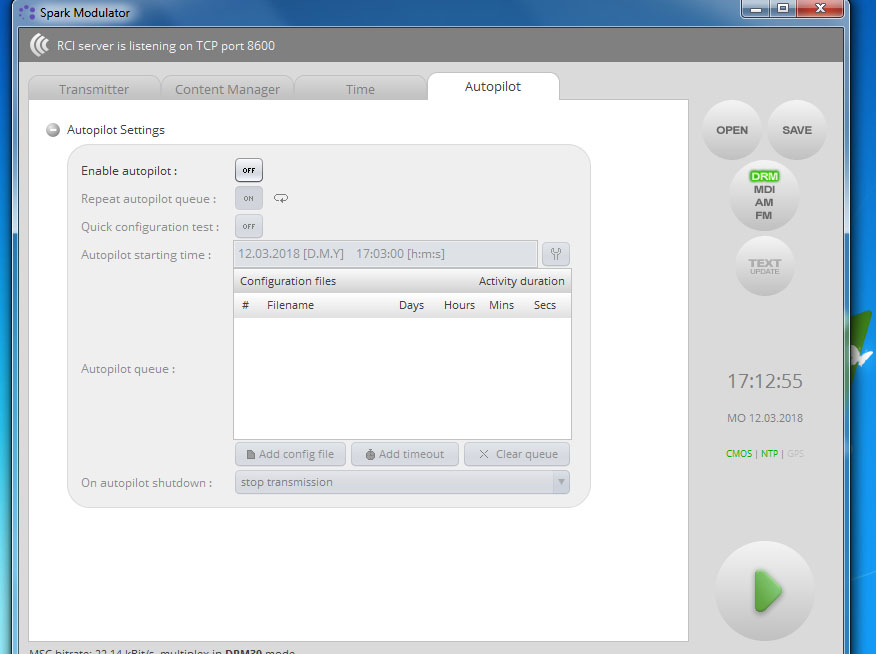Switch to the Transmitter tab
876x654 pixels.
click(94, 89)
